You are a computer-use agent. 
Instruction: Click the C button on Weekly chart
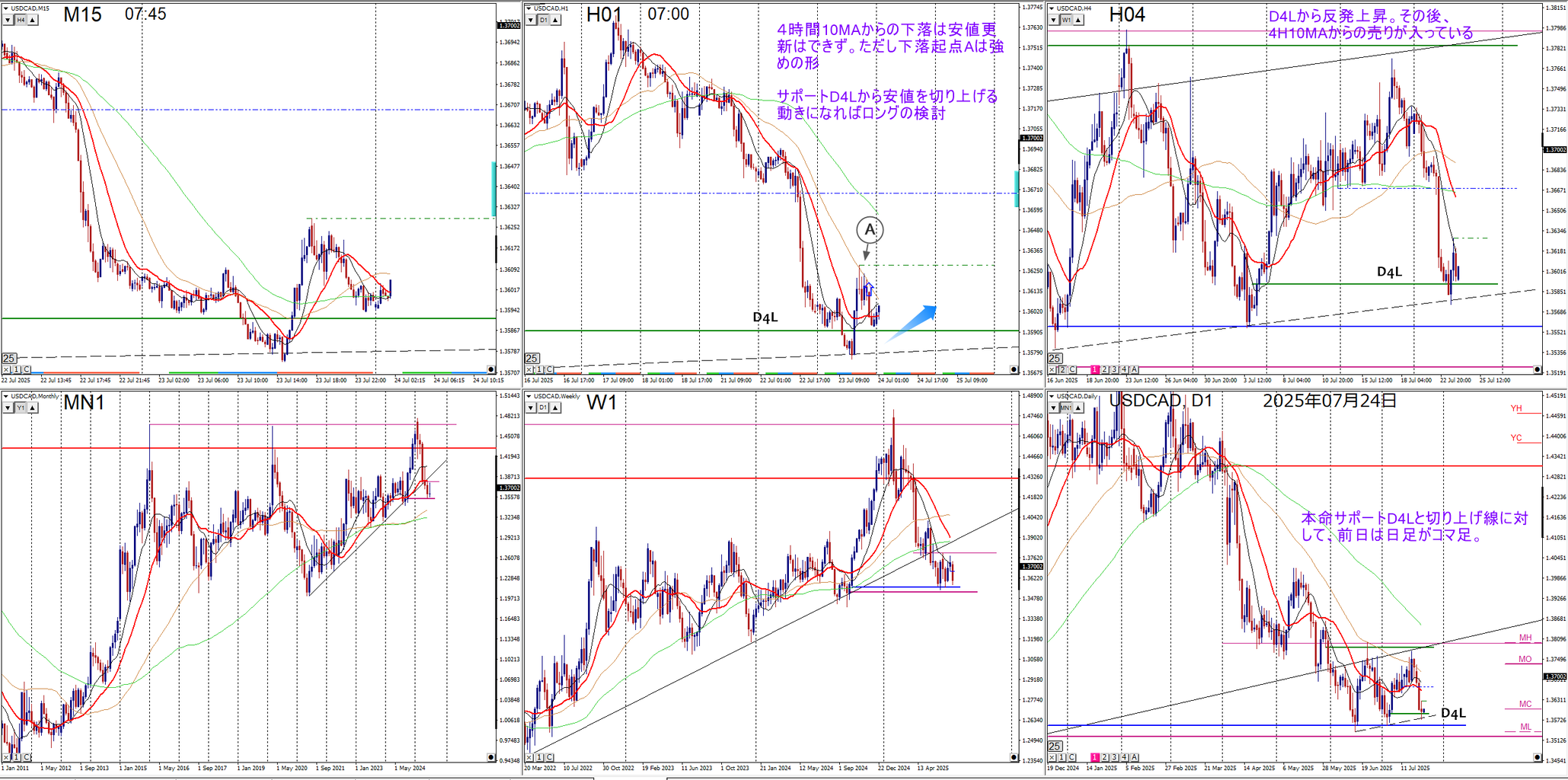pos(550,757)
